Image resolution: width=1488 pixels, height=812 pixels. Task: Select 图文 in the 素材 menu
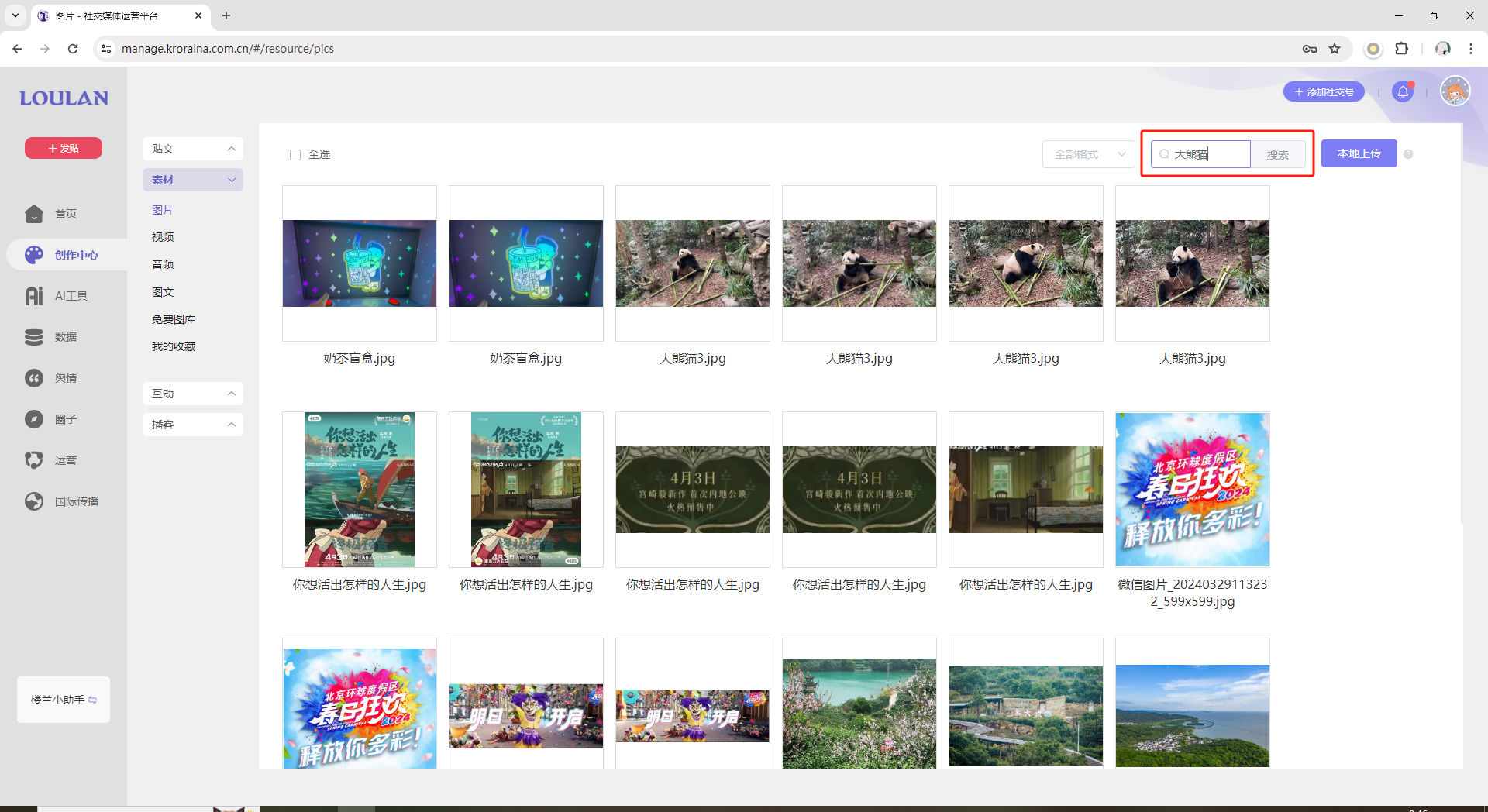click(163, 292)
